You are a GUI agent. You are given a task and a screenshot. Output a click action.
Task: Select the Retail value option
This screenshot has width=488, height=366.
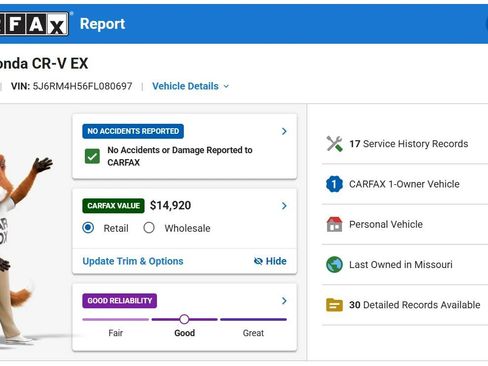click(88, 228)
